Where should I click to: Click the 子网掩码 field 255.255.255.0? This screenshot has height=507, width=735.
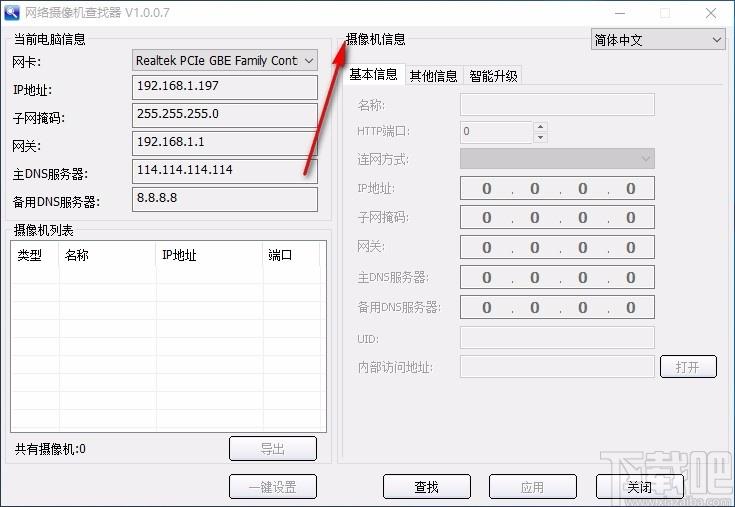click(225, 115)
